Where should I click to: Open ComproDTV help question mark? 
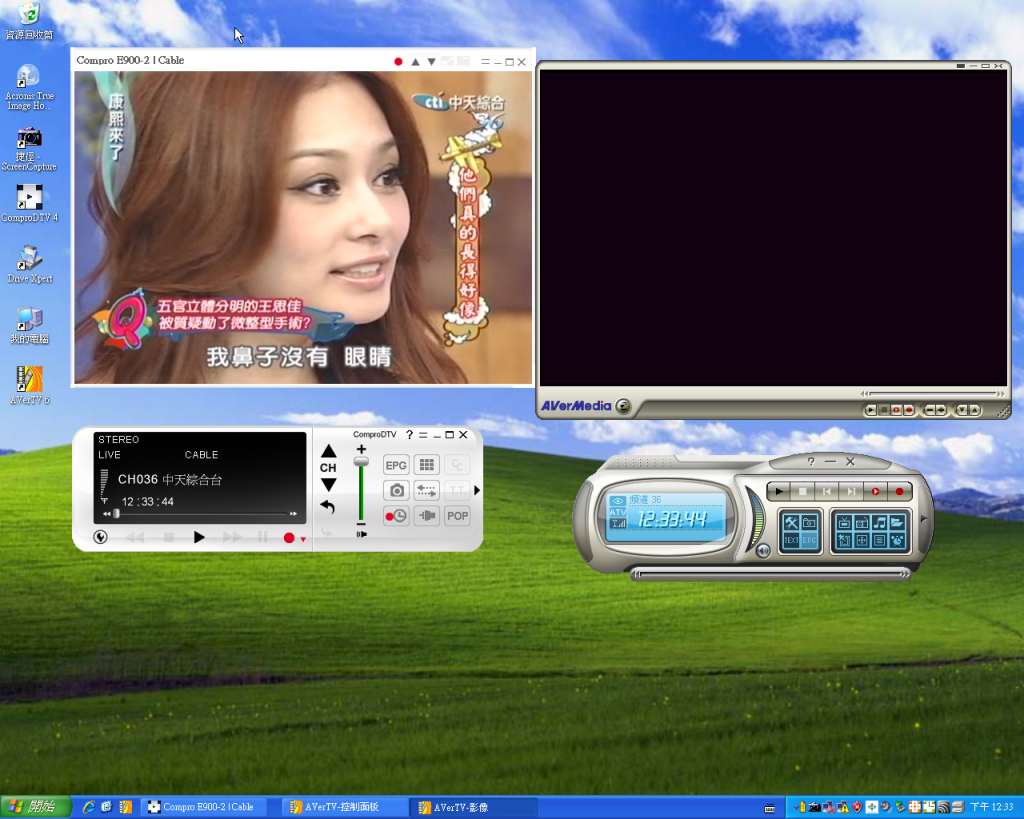tap(409, 435)
